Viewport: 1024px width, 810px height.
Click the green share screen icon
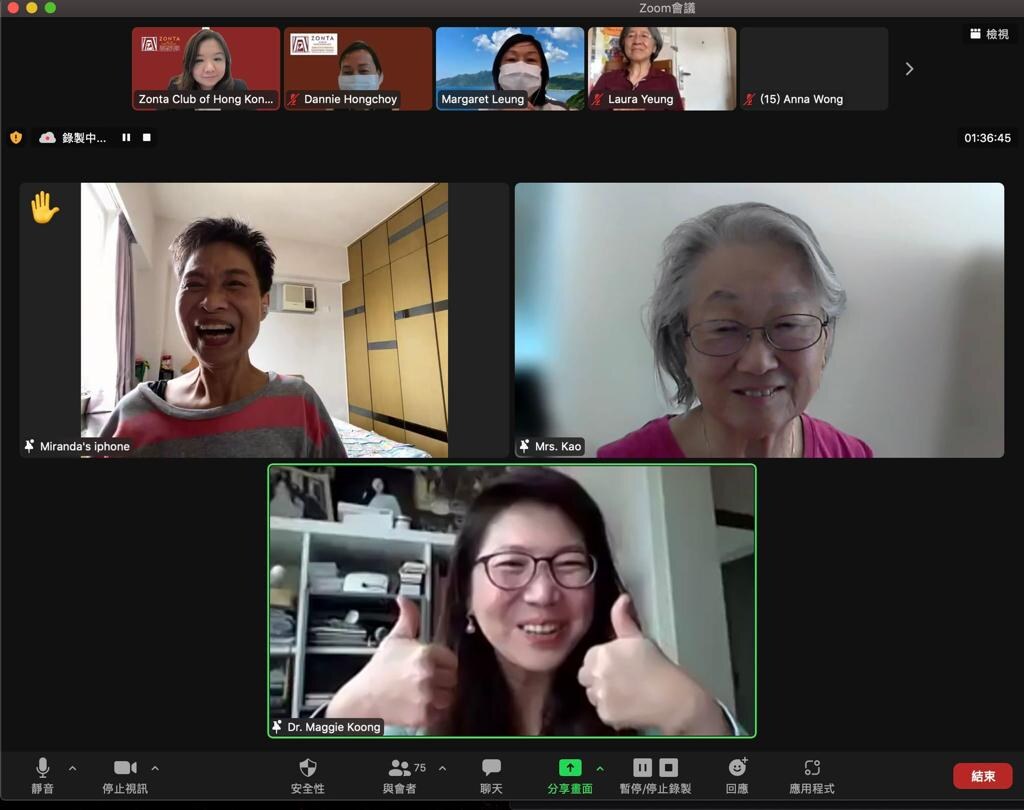coord(569,768)
